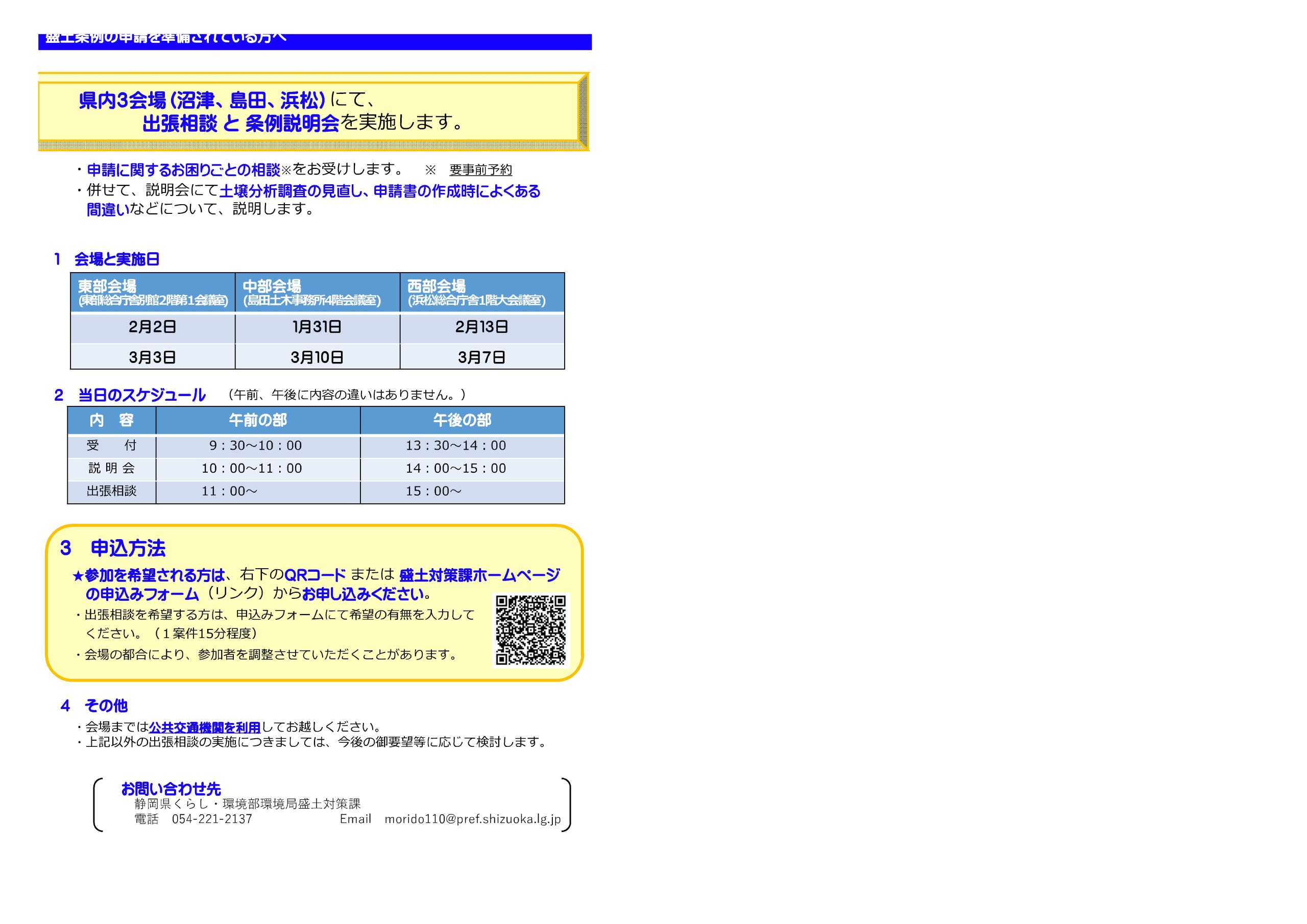Click the phone number 054-221-2137
The height and width of the screenshot is (924, 1307).
(x=212, y=819)
